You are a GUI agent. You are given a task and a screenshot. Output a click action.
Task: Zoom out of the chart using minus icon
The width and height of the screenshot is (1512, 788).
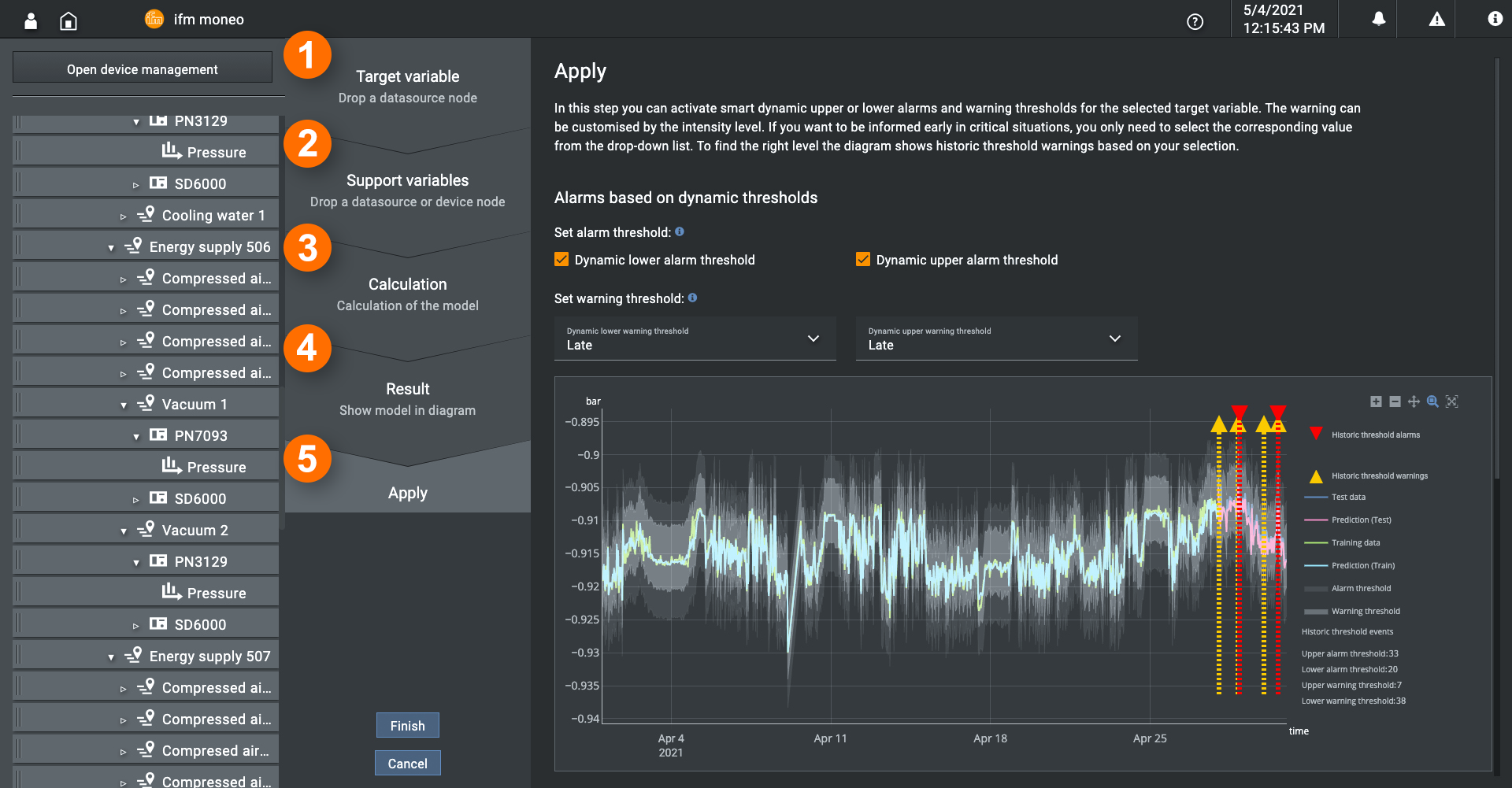pos(1395,401)
